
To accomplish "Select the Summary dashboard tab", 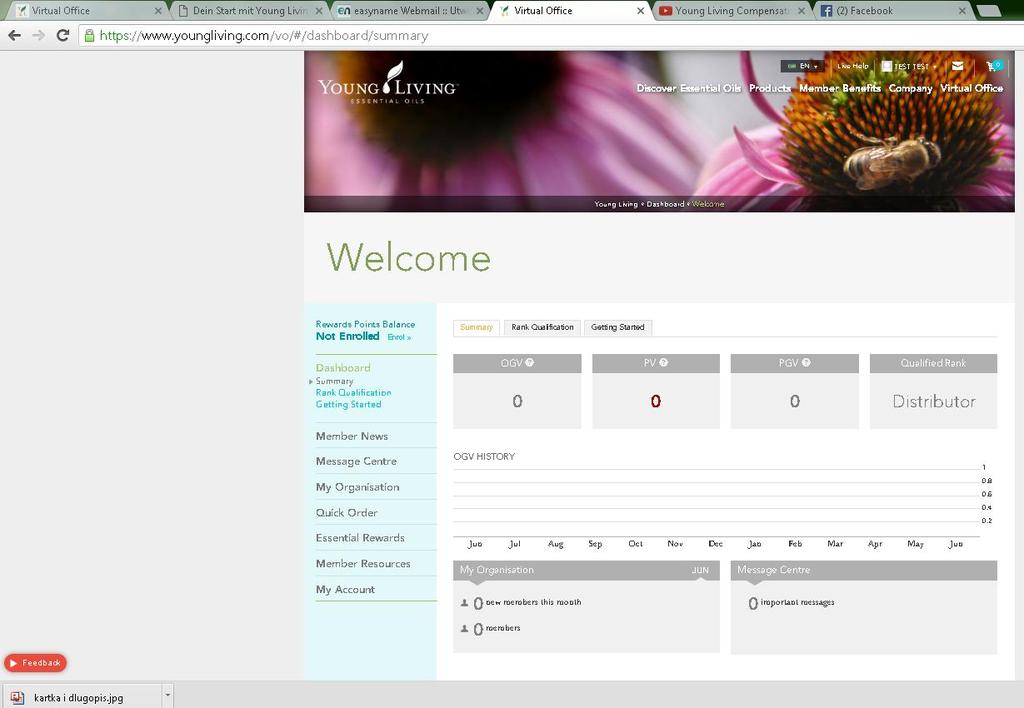I will 476,327.
